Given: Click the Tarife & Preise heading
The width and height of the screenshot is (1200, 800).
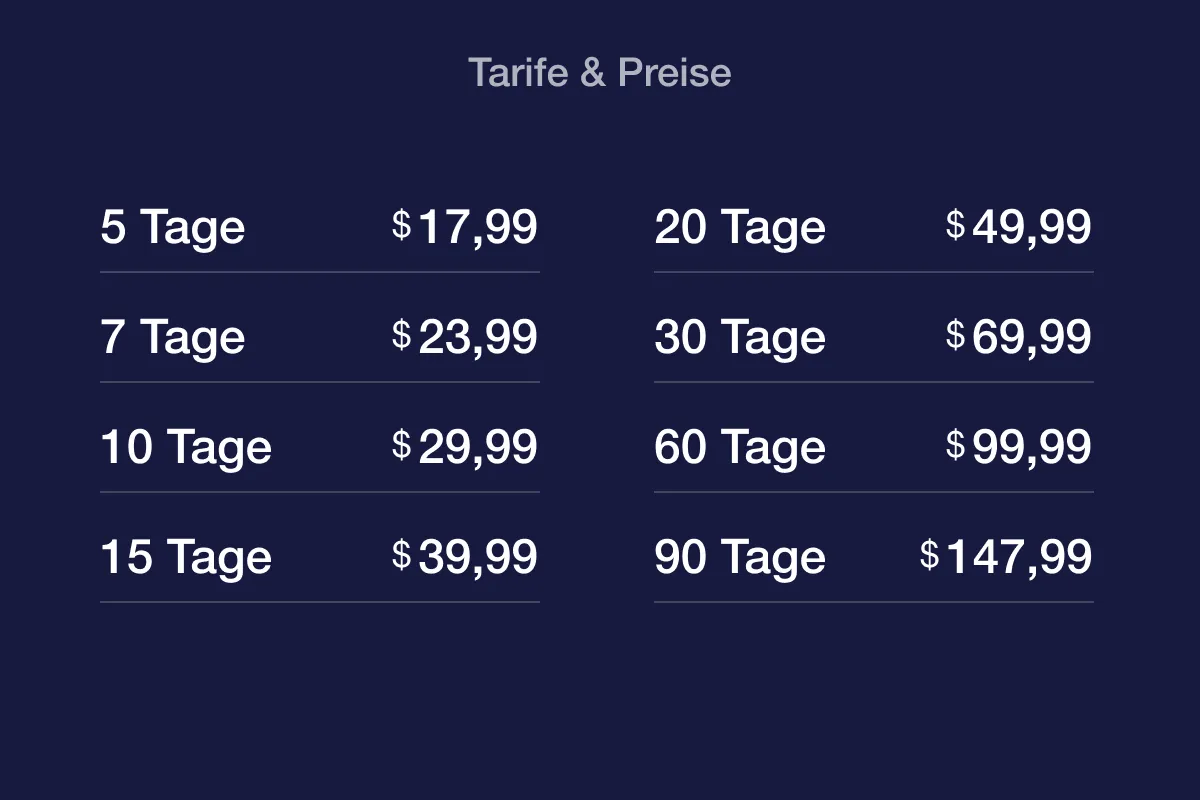Looking at the screenshot, I should (x=600, y=73).
